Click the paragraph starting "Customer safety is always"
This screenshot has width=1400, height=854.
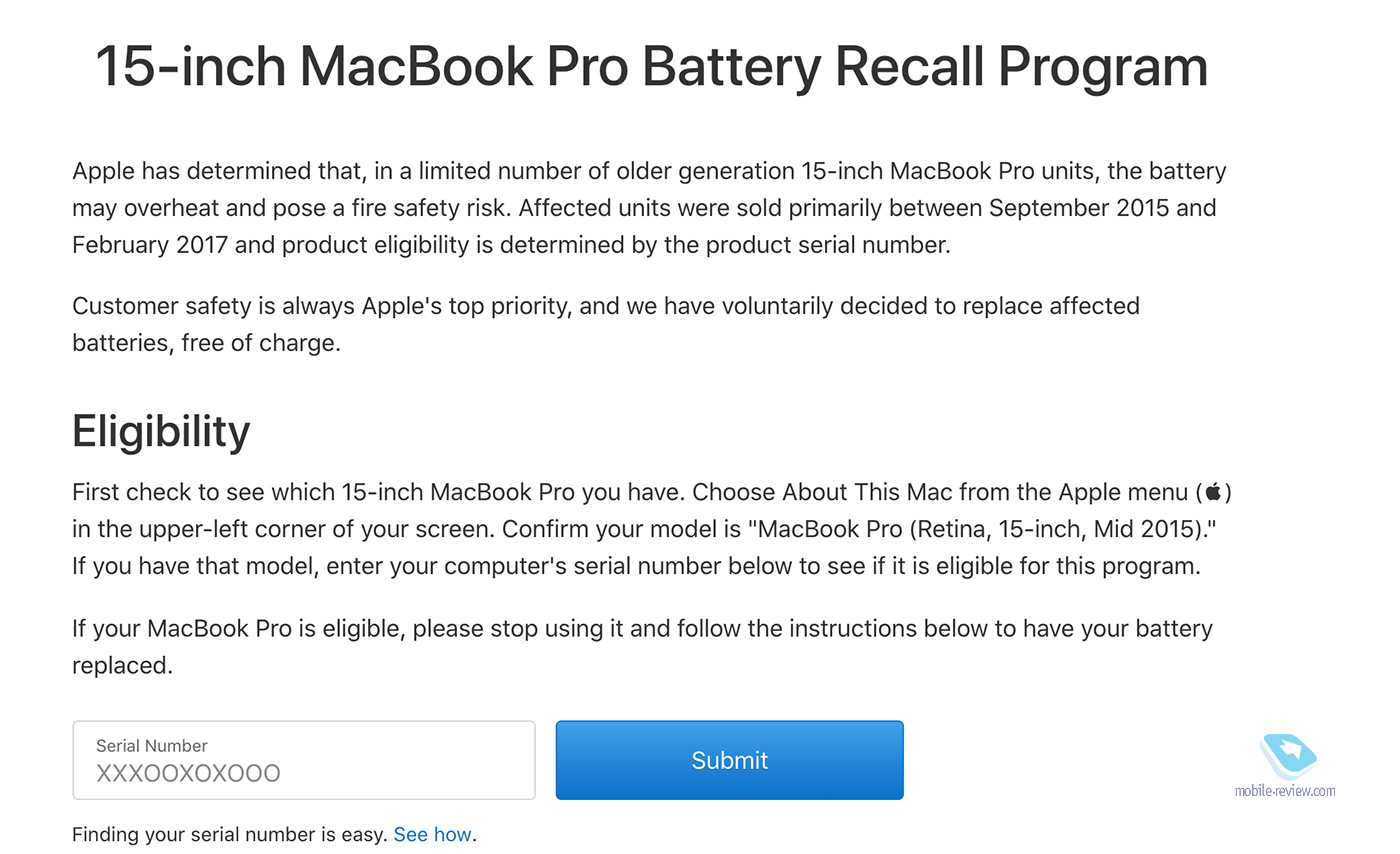click(x=606, y=324)
